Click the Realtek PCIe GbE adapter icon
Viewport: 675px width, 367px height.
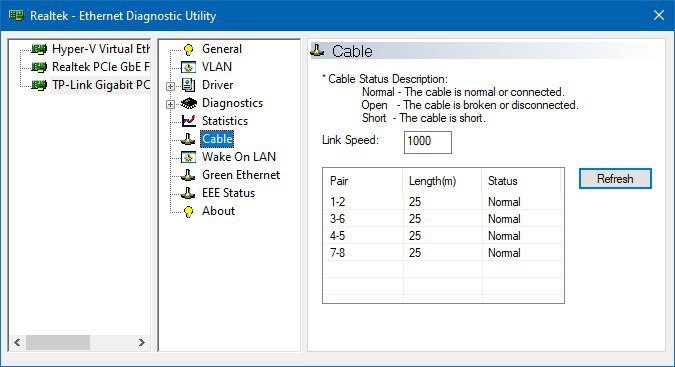39,67
